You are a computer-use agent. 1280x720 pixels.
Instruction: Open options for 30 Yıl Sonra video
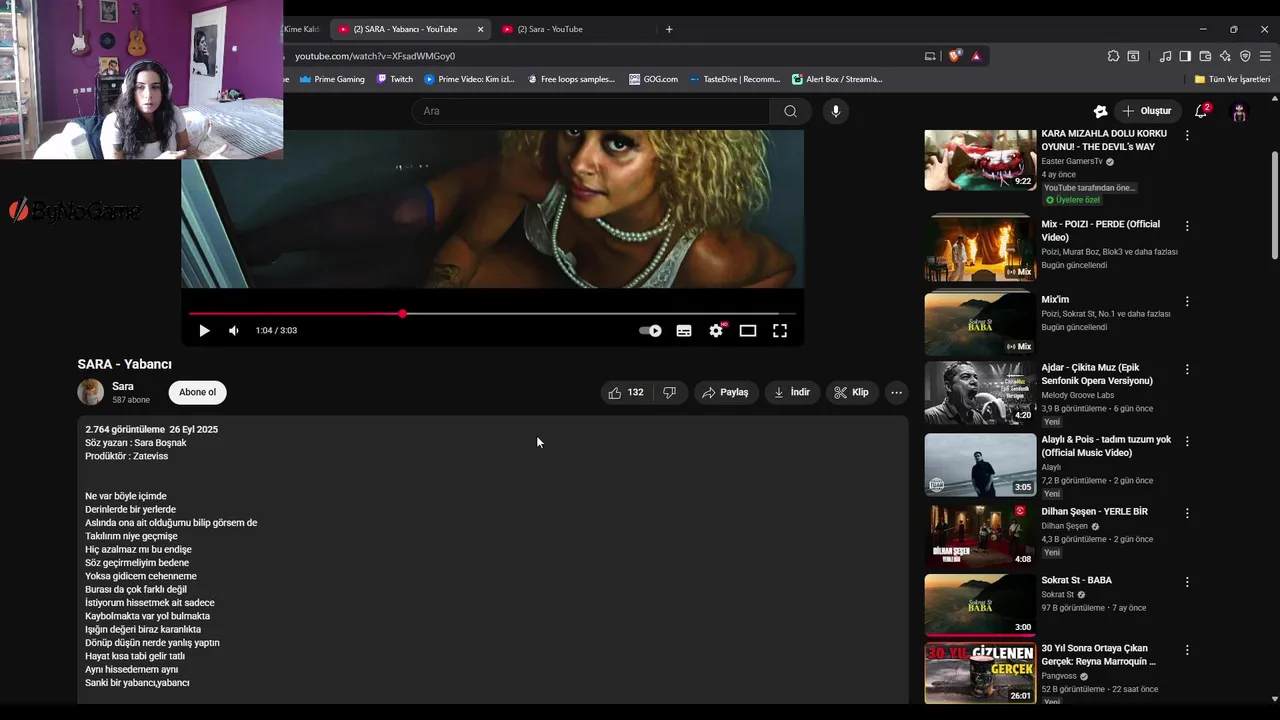(1187, 650)
